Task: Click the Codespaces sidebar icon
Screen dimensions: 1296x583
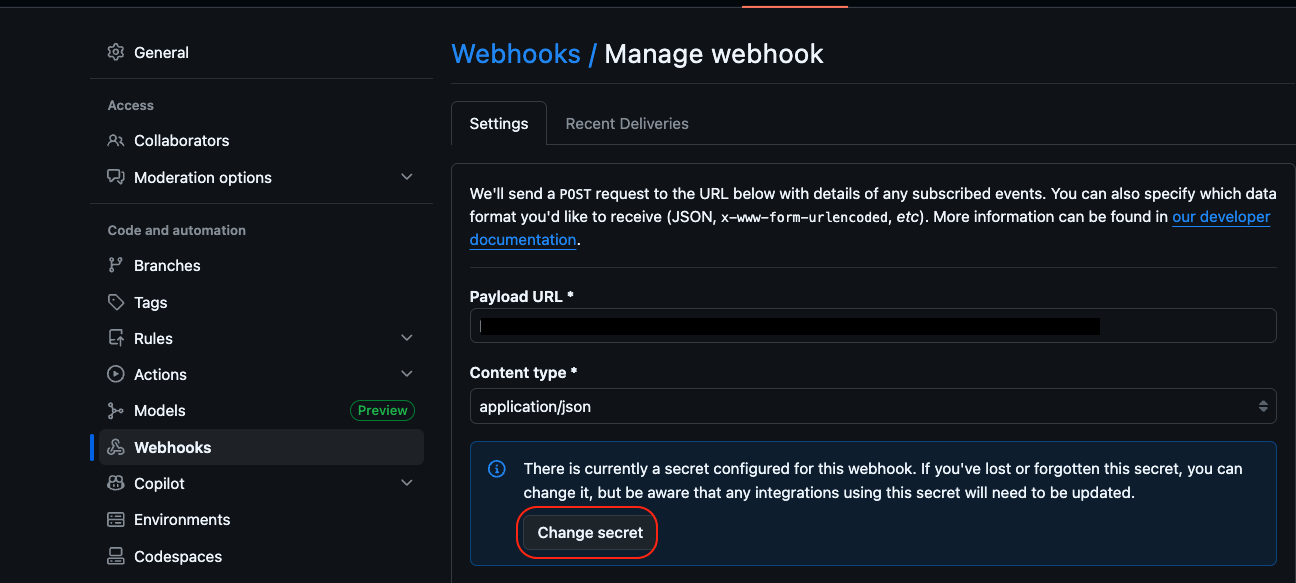Action: tap(116, 557)
